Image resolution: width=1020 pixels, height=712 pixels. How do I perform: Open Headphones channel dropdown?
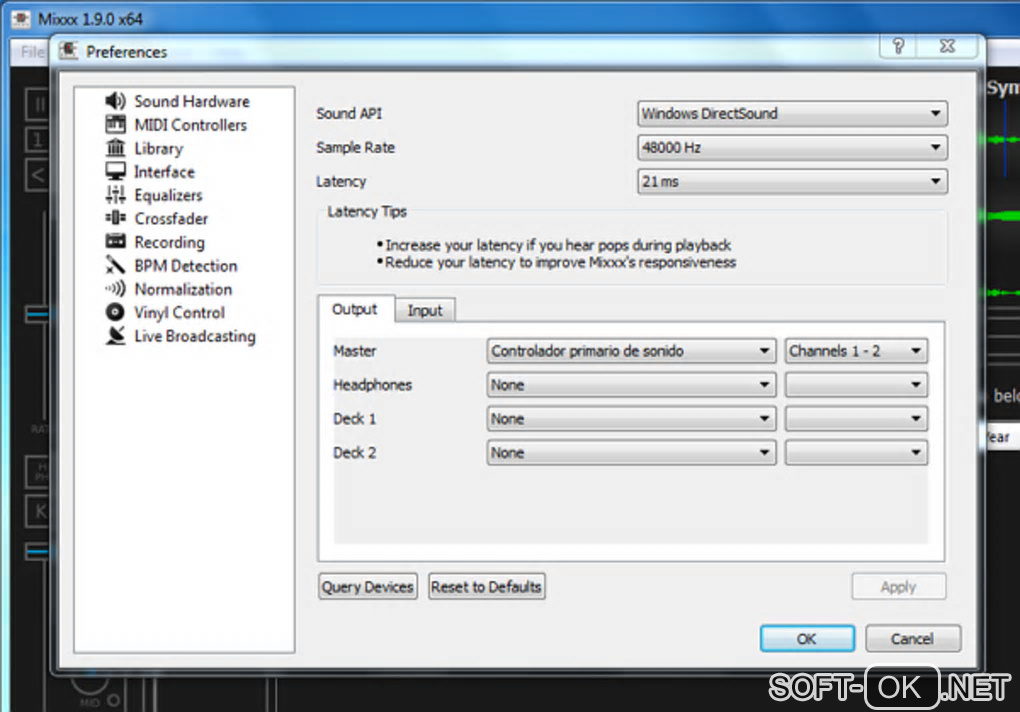(x=856, y=385)
